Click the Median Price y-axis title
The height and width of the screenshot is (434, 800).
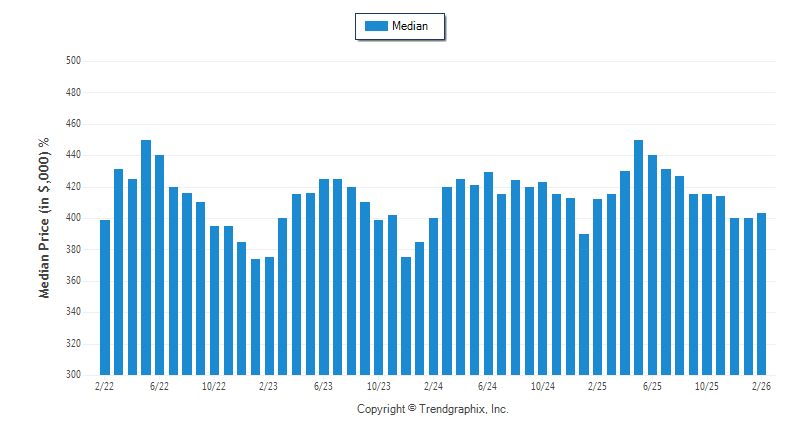click(x=44, y=217)
